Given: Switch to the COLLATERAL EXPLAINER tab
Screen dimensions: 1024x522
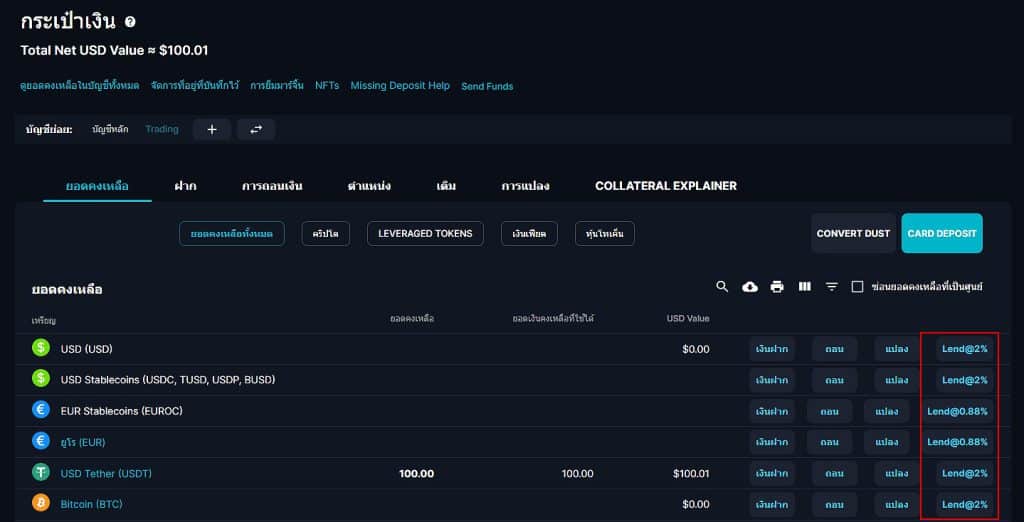Looking at the screenshot, I should [x=665, y=186].
